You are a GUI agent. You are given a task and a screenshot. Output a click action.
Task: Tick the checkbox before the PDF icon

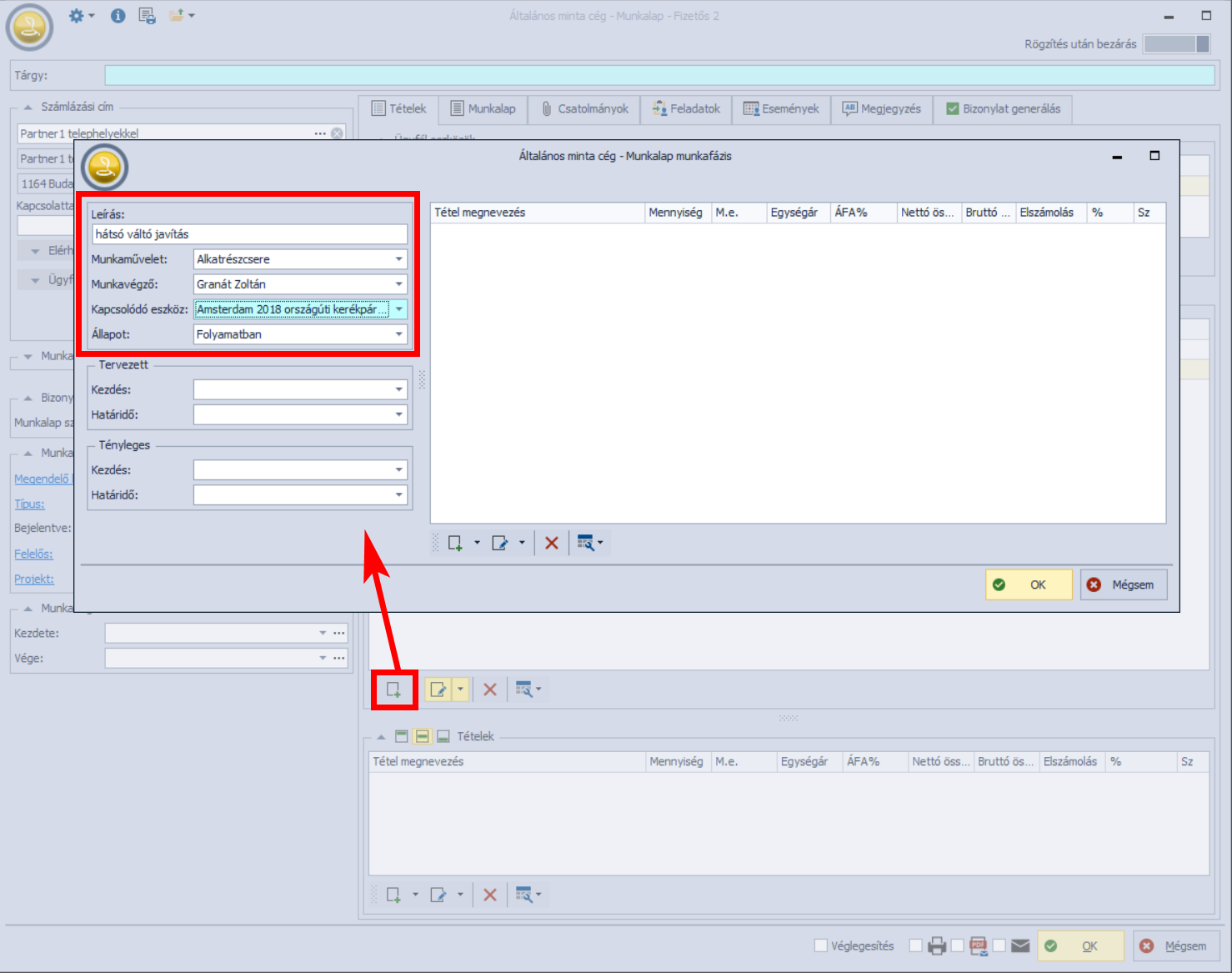point(958,945)
